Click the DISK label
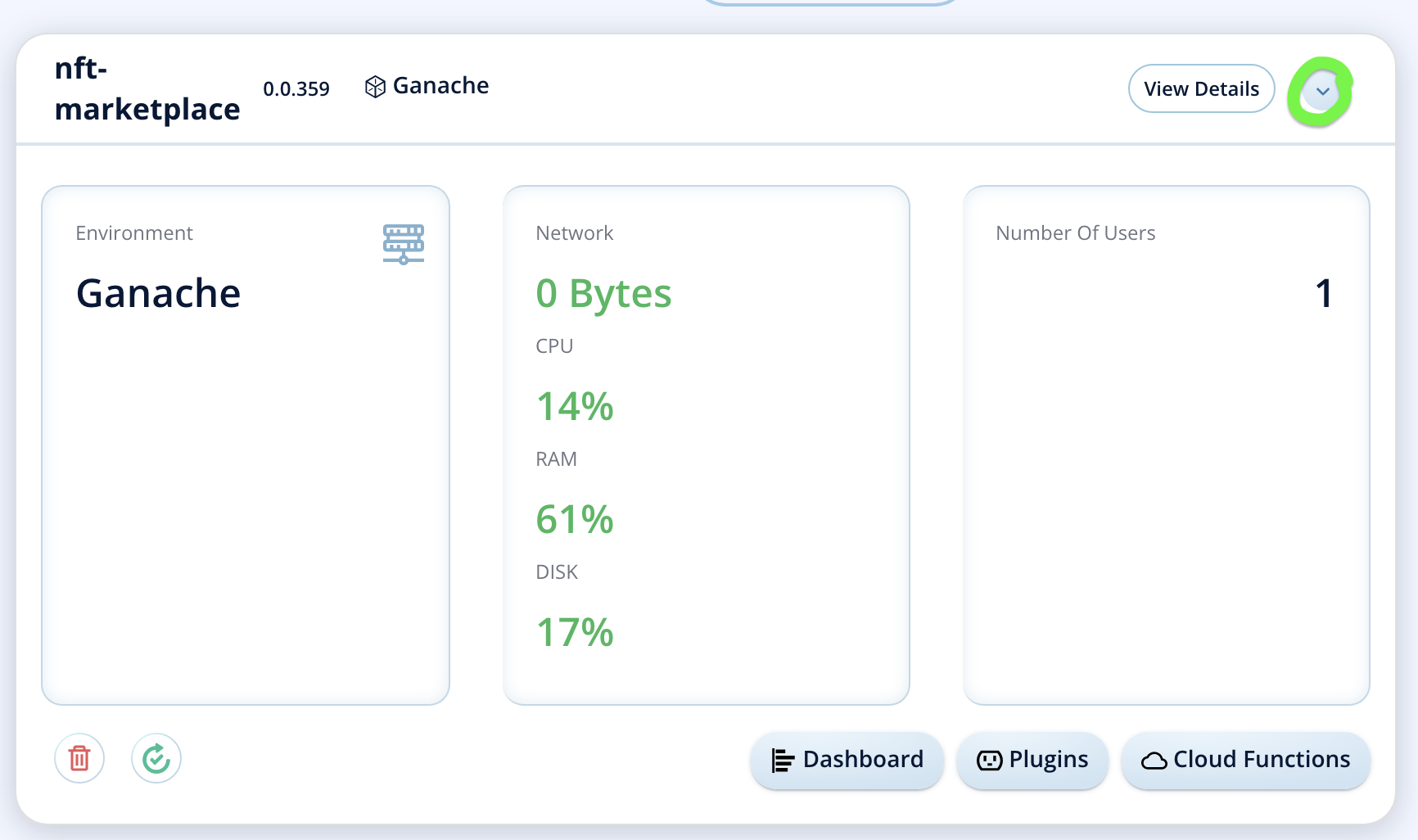This screenshot has height=840, width=1418. 557,572
